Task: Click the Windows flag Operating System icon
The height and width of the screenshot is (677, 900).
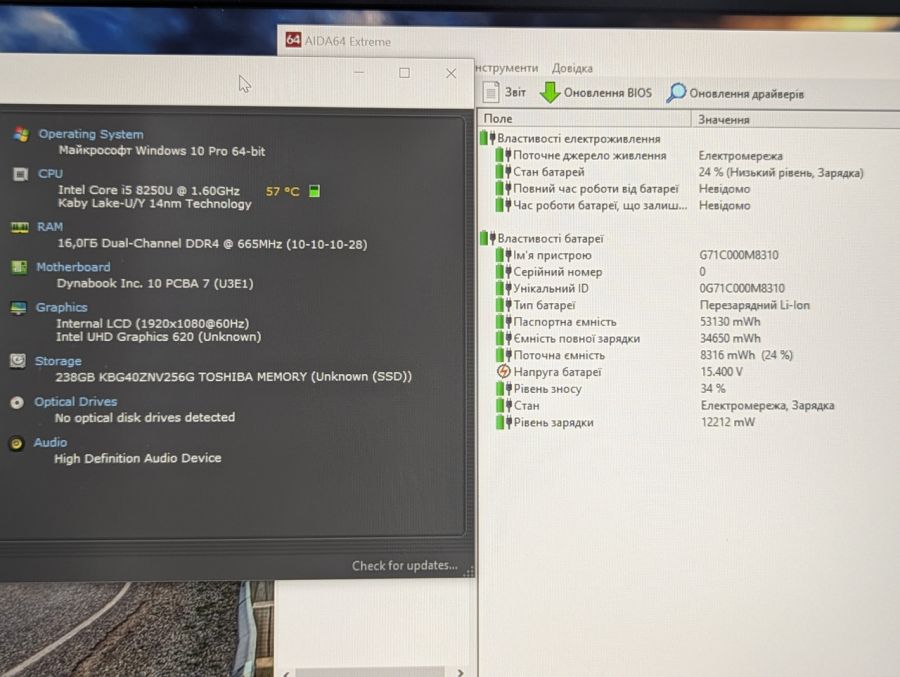Action: pyautogui.click(x=21, y=134)
